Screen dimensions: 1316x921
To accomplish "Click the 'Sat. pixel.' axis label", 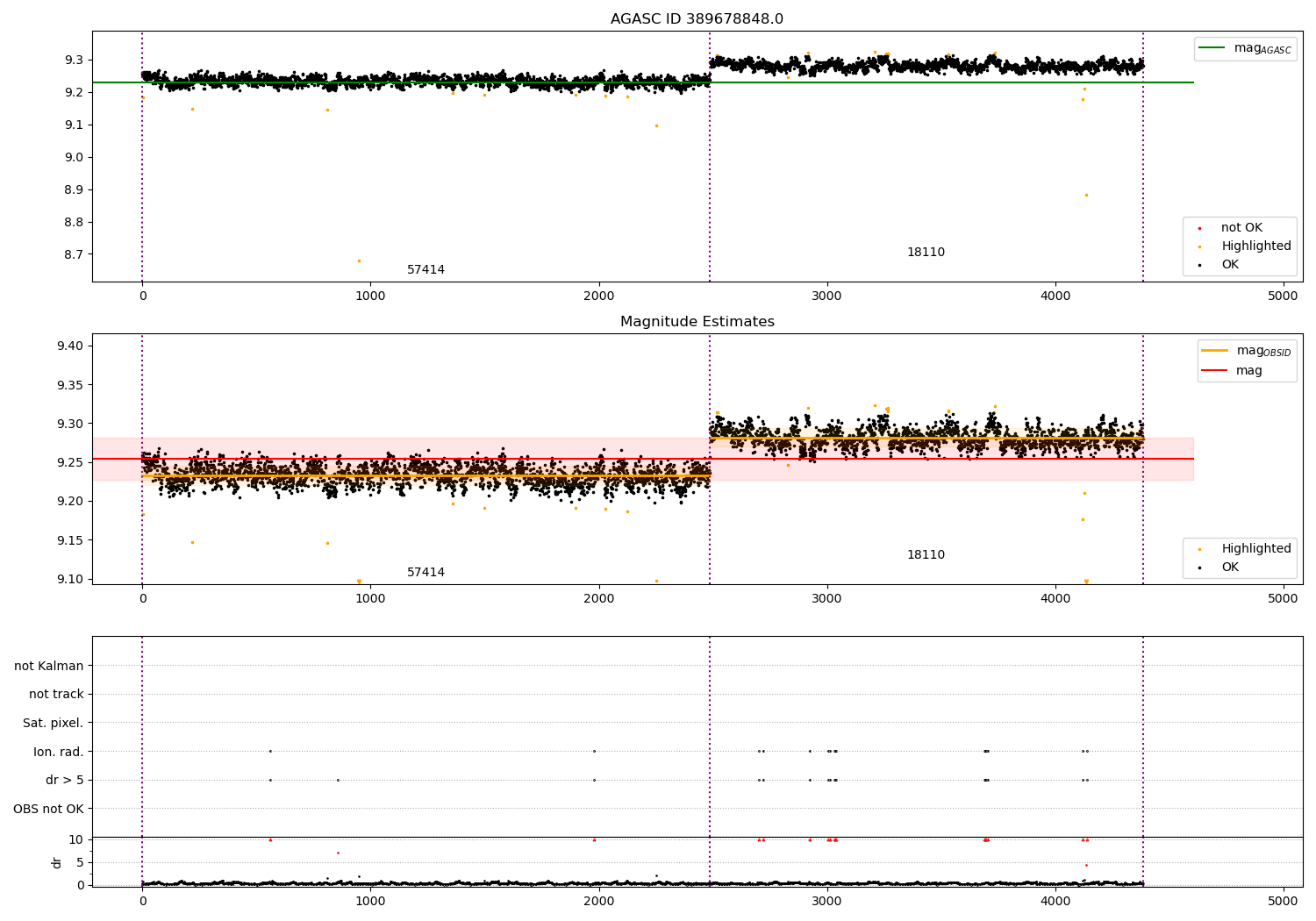I will [54, 723].
